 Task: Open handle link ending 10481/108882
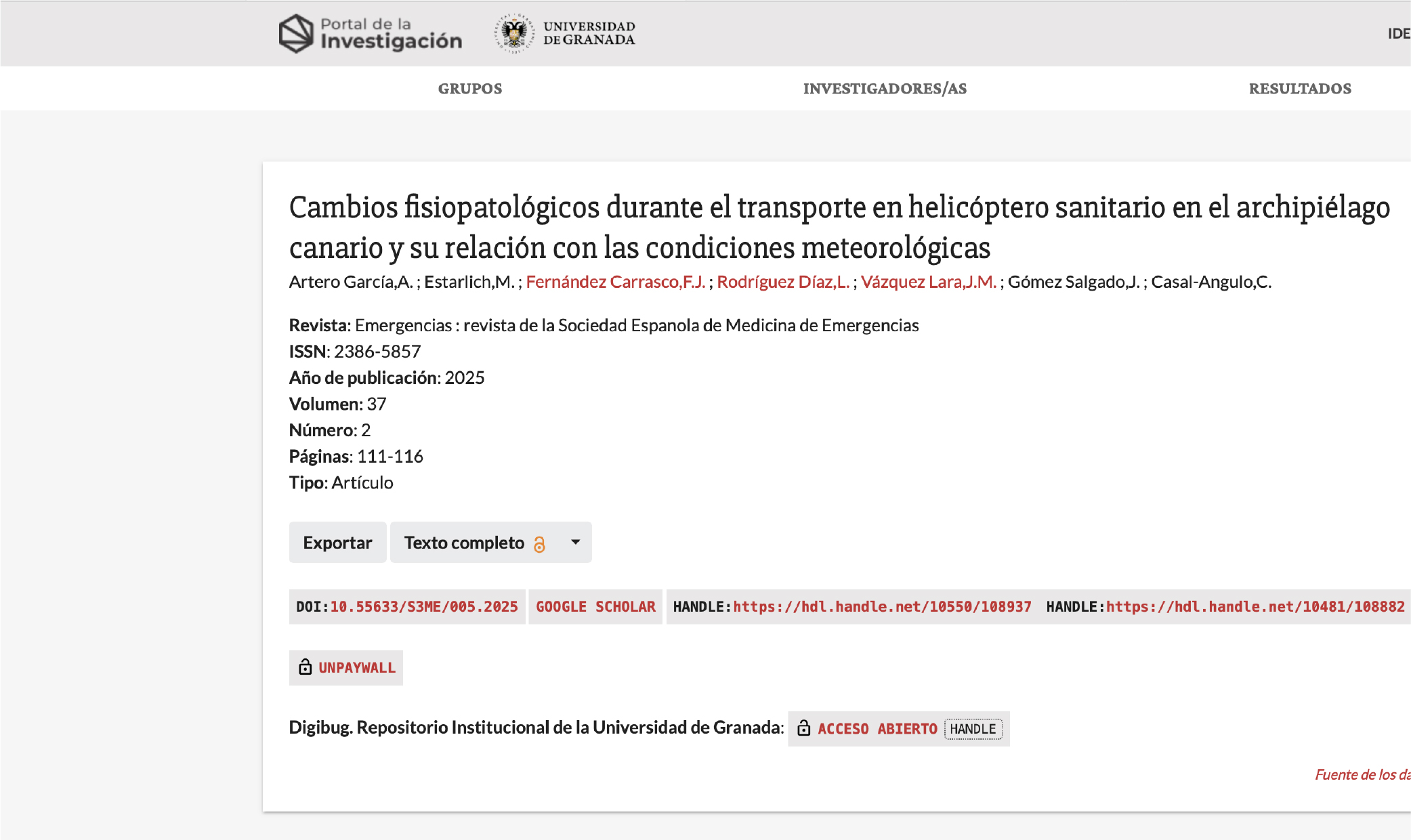tap(1255, 607)
